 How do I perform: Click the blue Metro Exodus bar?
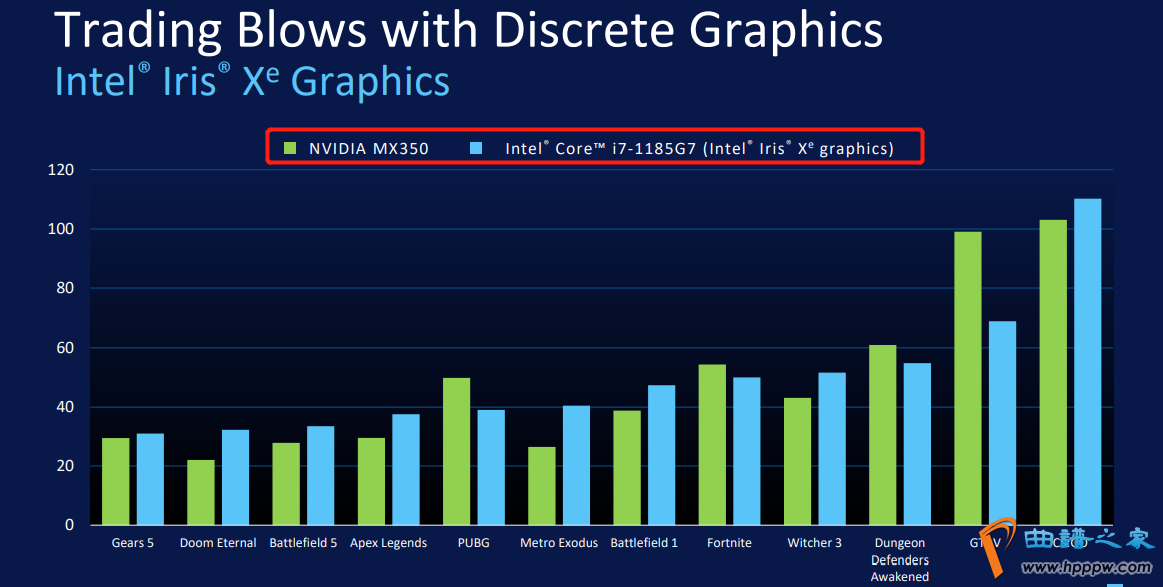[576, 465]
